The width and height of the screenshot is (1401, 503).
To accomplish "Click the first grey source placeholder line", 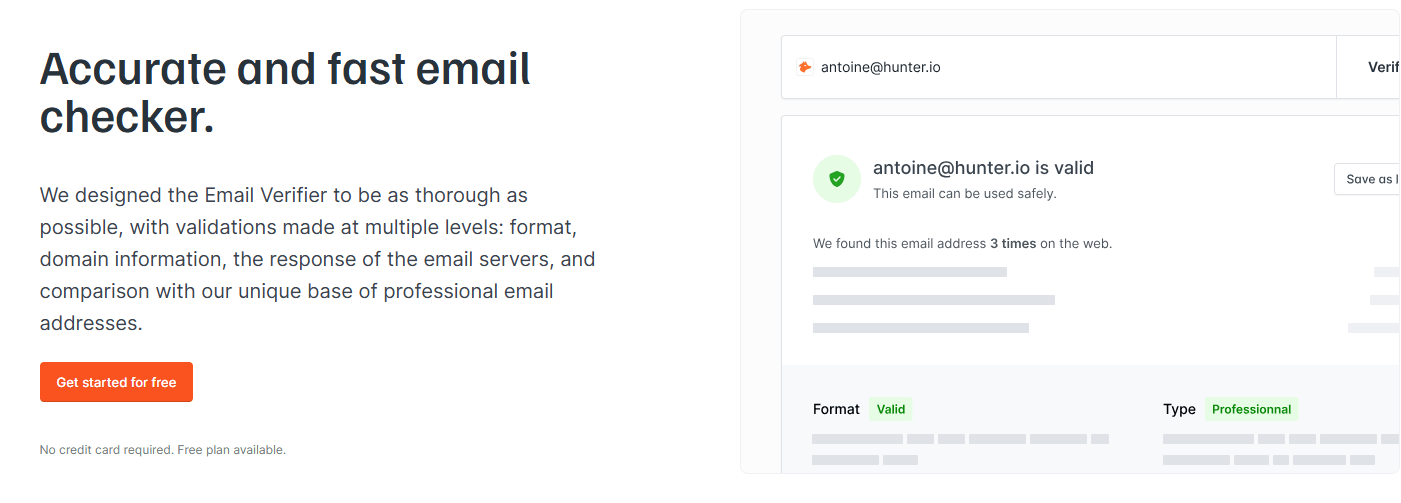I will [910, 272].
